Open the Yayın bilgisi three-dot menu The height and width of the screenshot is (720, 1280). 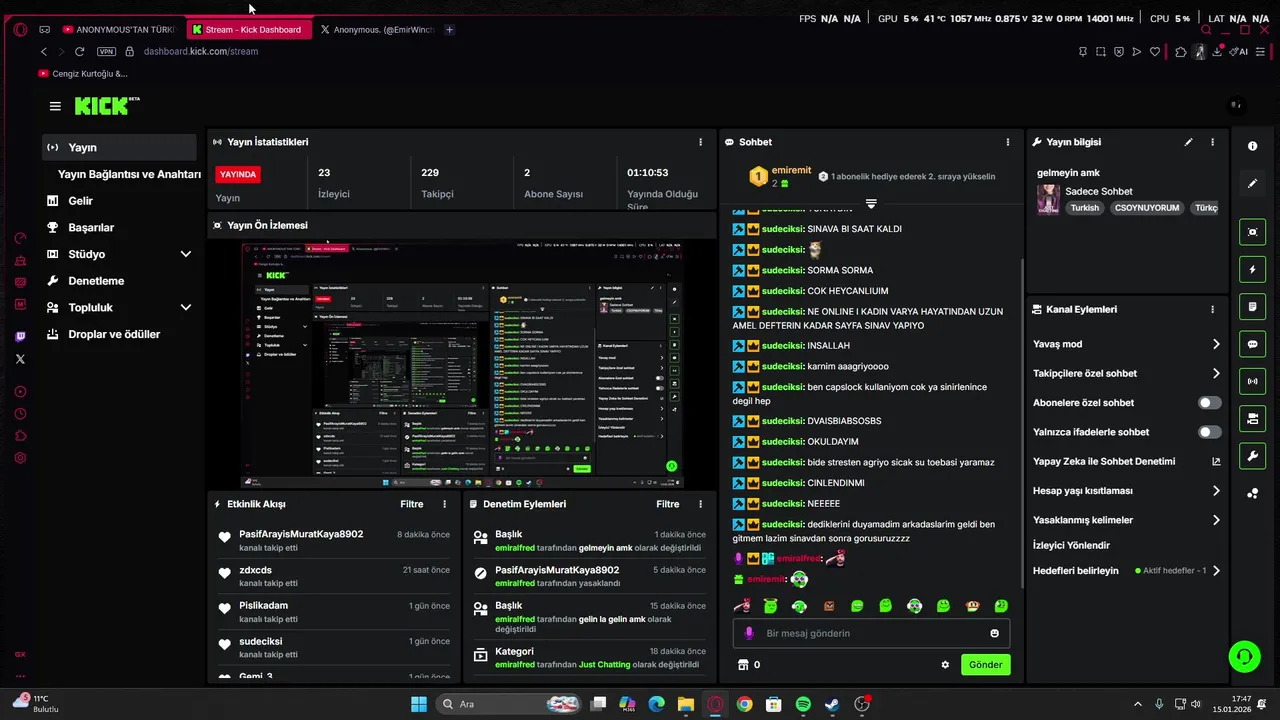[1212, 142]
